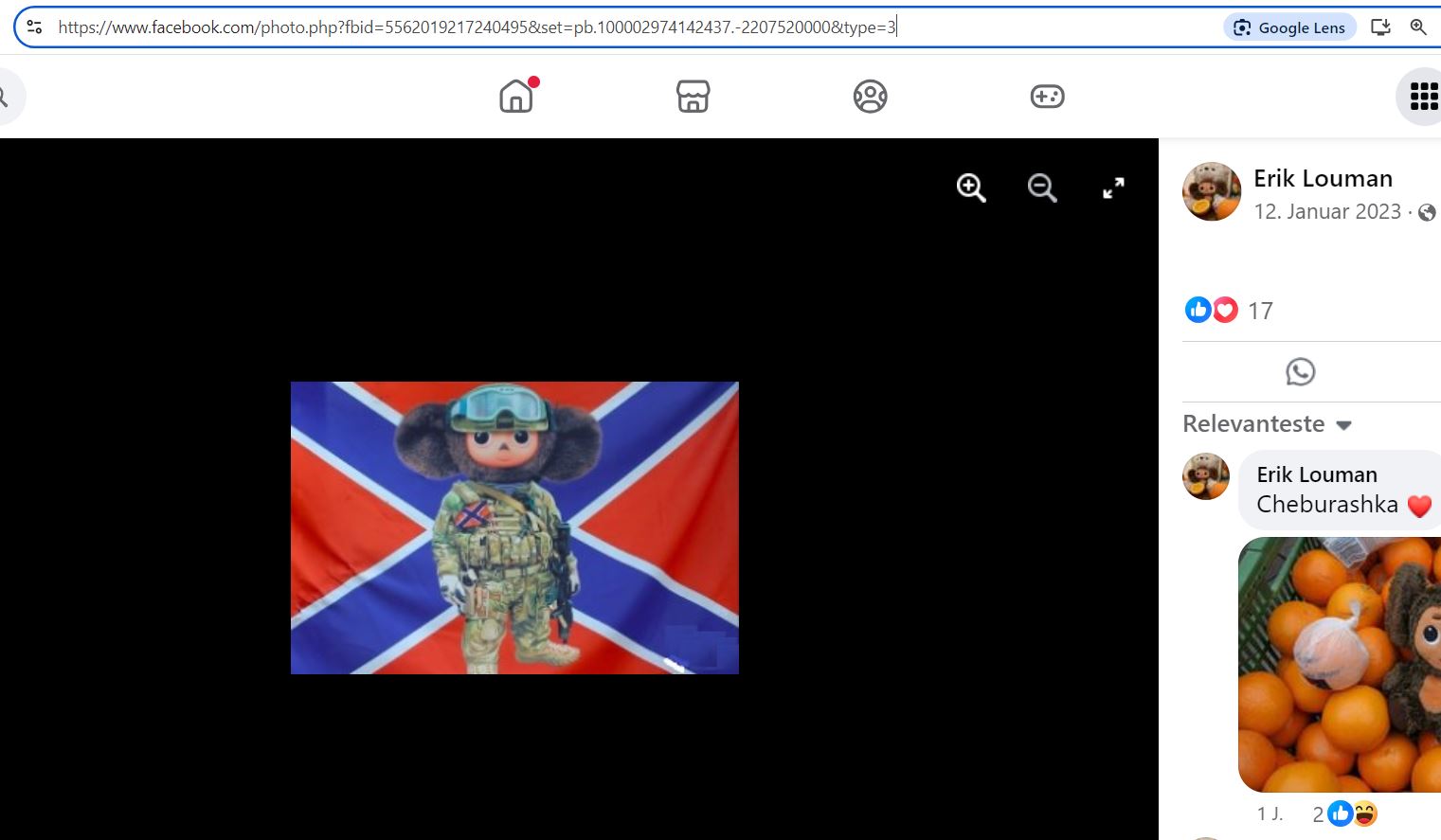The image size is (1441, 840).
Task: Open the Facebook apps grid menu
Action: pyautogui.click(x=1423, y=97)
